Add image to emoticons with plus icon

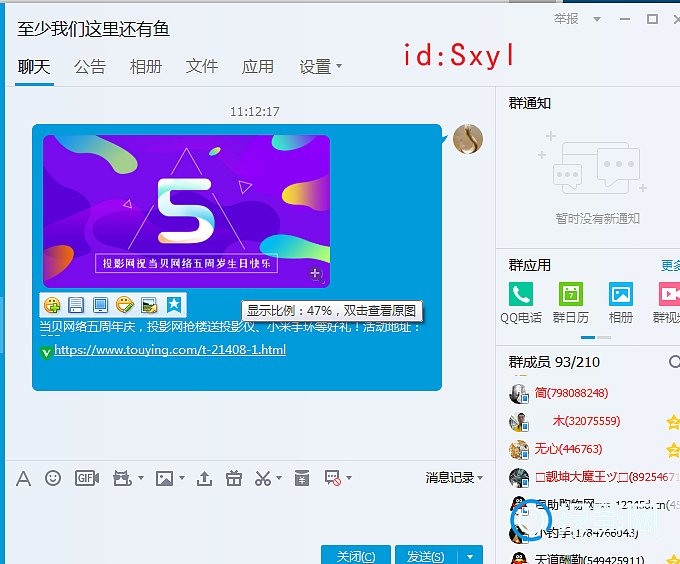pos(52,305)
